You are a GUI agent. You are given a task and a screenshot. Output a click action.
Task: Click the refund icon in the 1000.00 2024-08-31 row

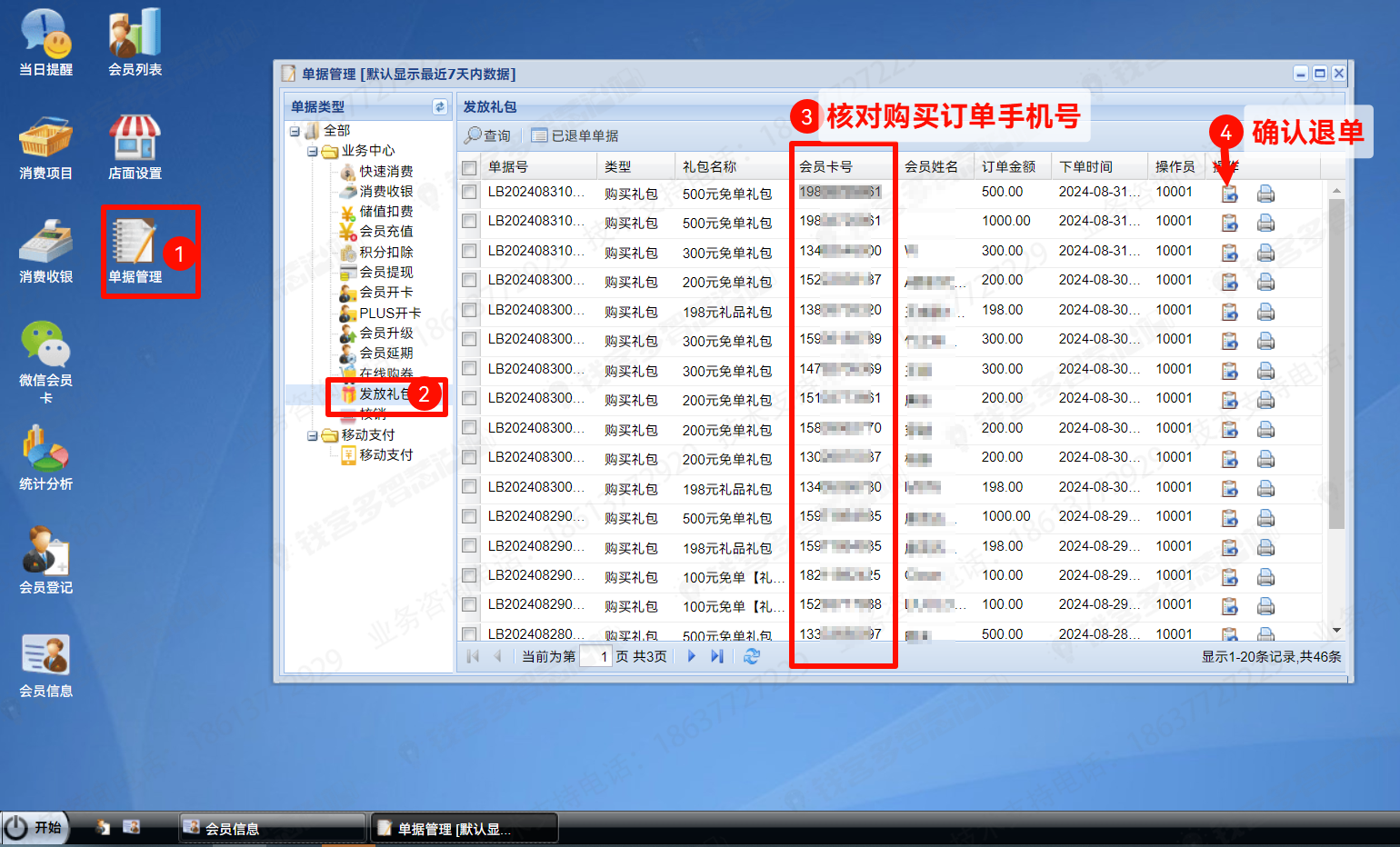1229,222
